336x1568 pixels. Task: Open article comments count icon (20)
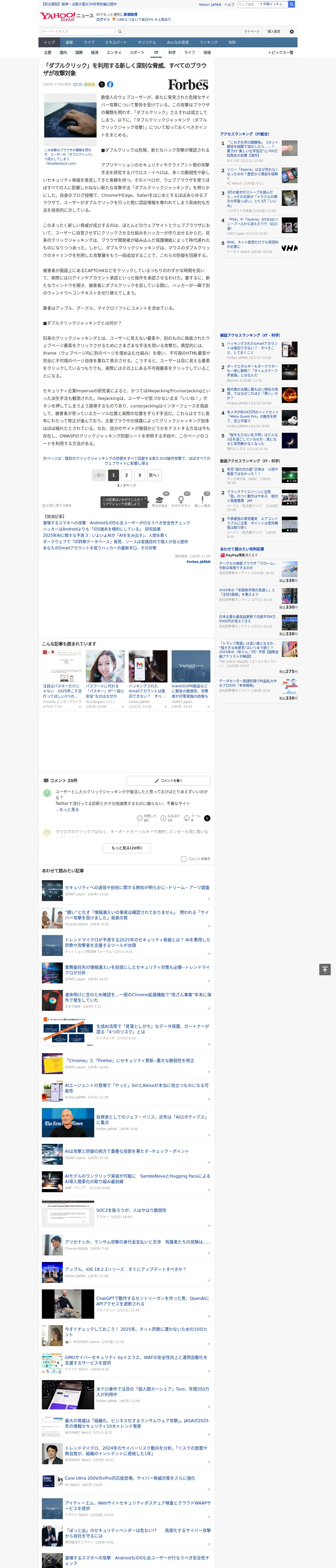(78, 85)
